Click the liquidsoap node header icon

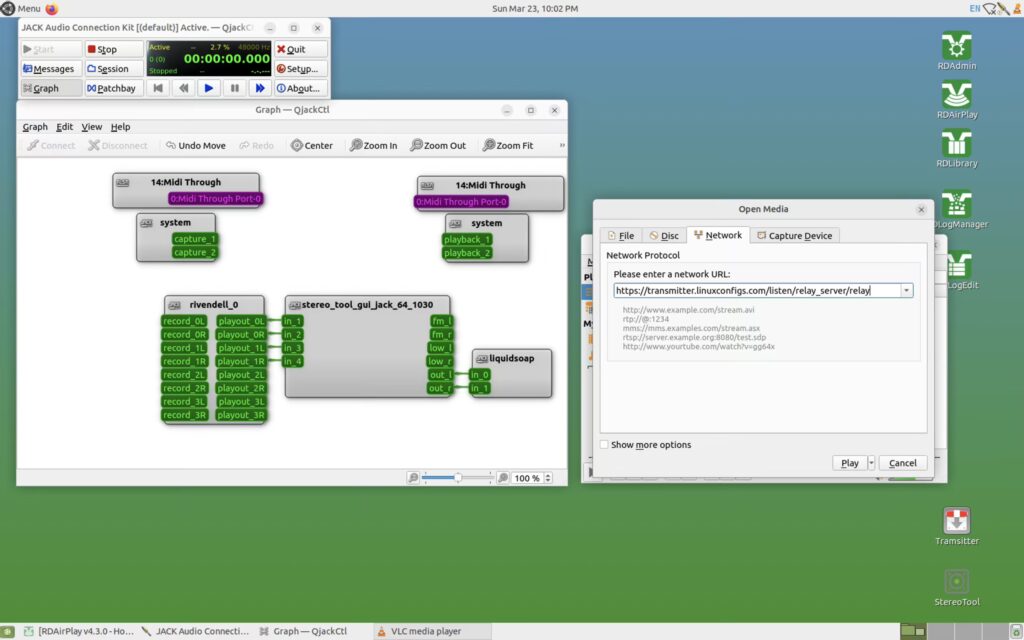tap(482, 359)
